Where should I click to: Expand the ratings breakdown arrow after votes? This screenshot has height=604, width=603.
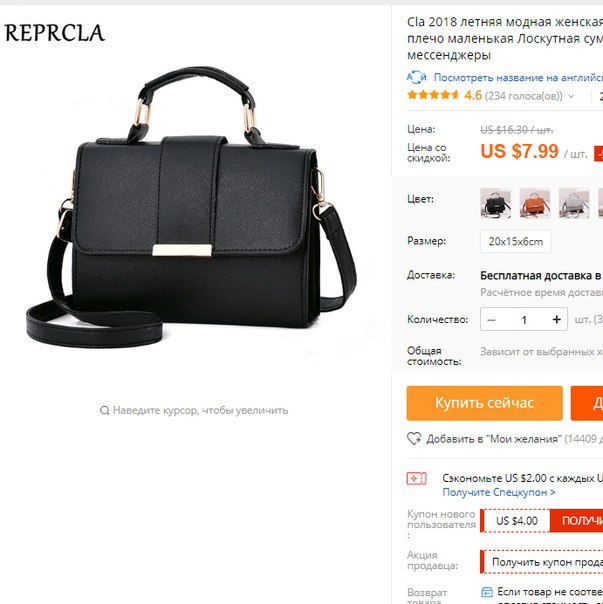[571, 96]
